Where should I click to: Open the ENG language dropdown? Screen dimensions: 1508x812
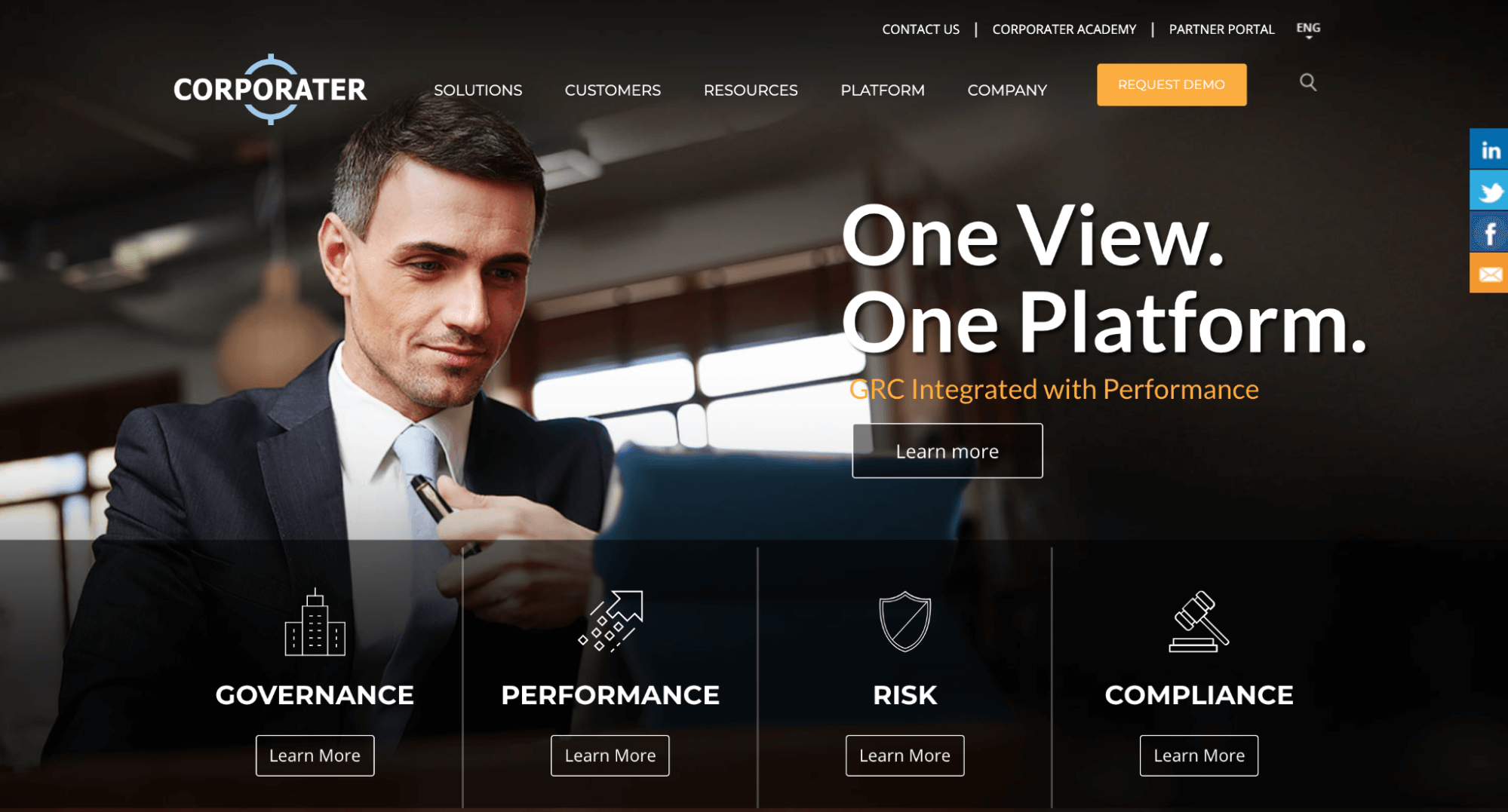1308,29
